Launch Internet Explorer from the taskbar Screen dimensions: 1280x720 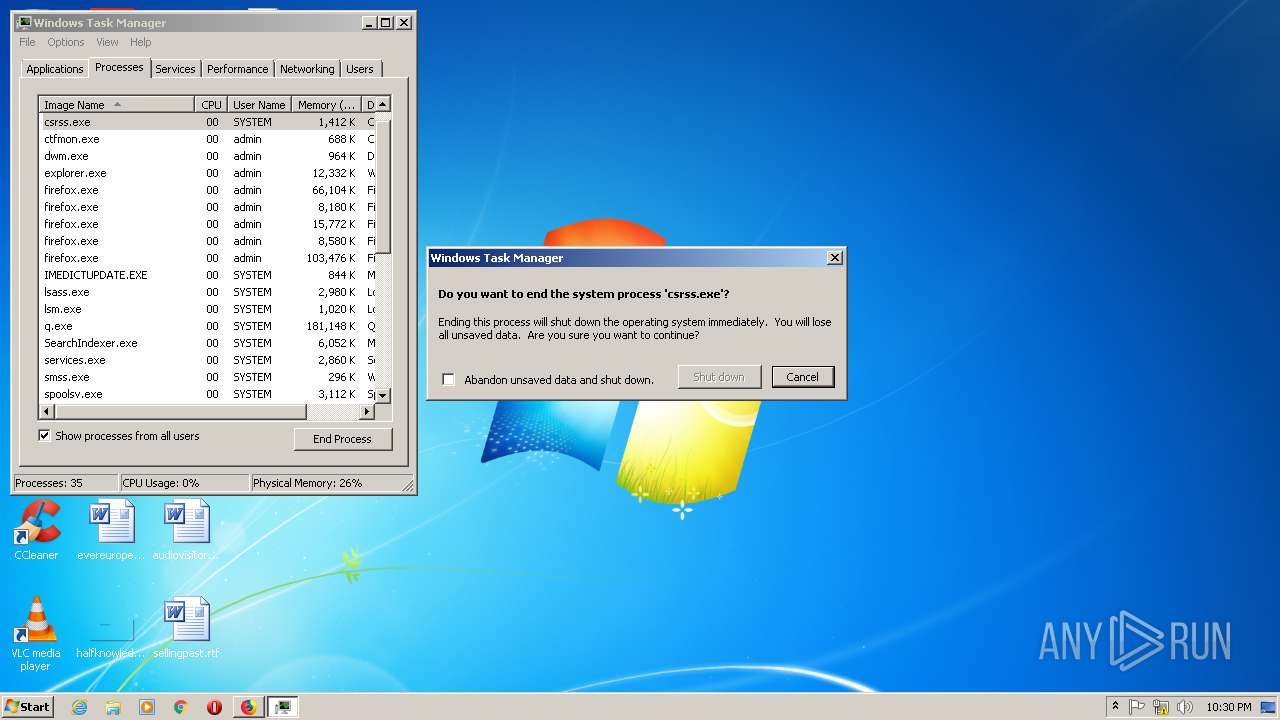pos(80,707)
